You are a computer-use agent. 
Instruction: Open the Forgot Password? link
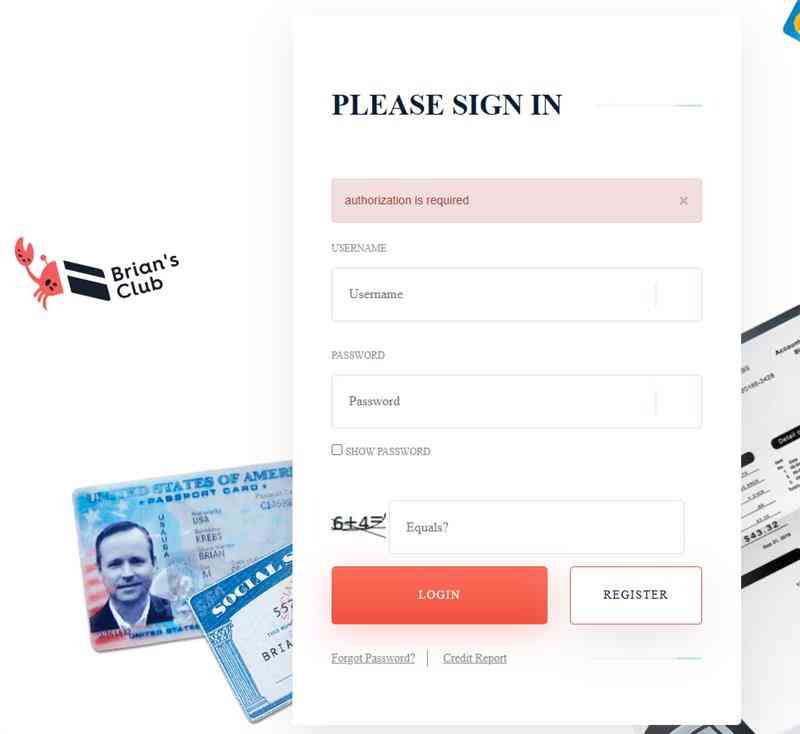click(x=373, y=658)
